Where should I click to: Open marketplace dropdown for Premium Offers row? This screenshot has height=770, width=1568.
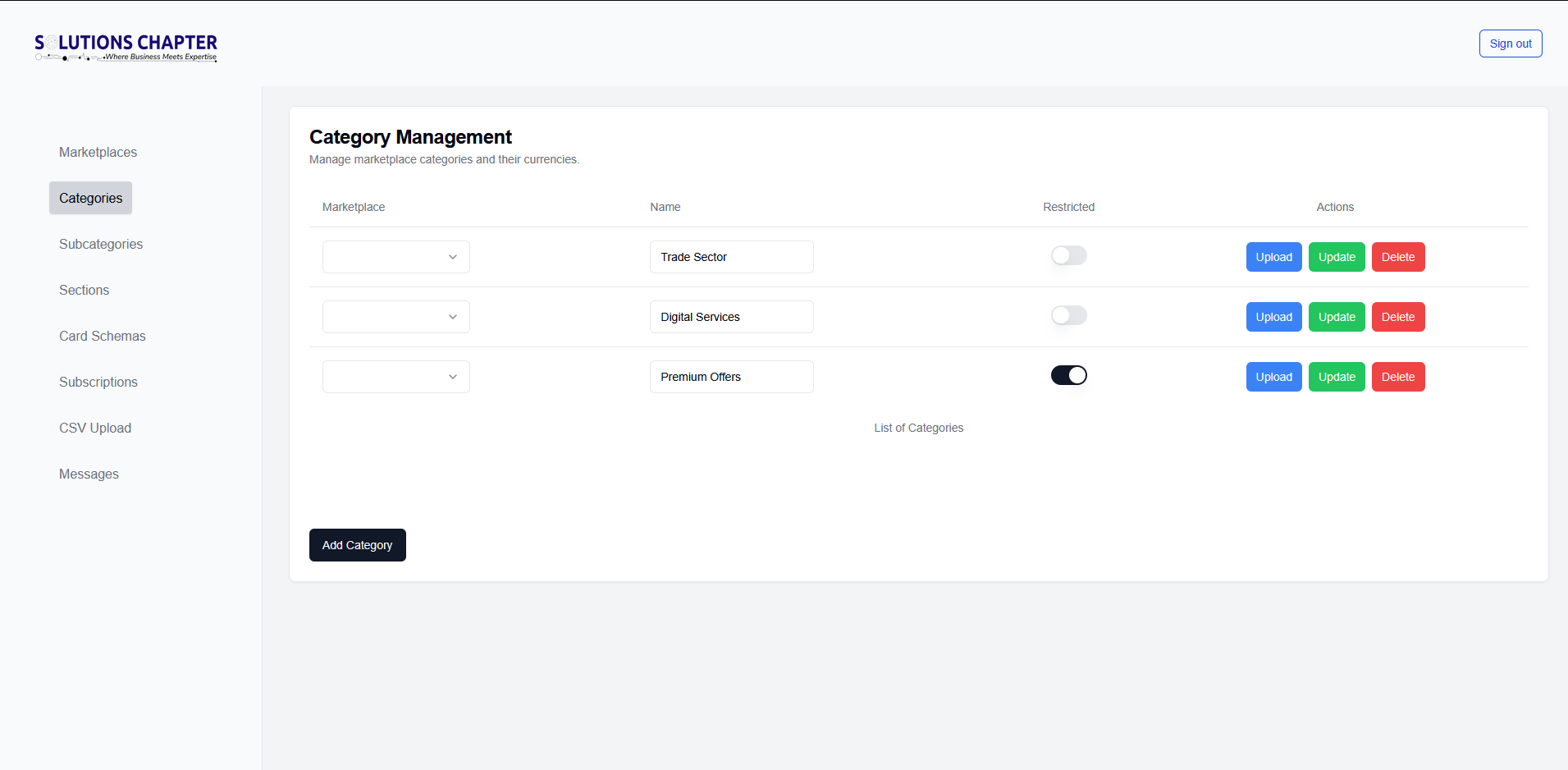[395, 377]
